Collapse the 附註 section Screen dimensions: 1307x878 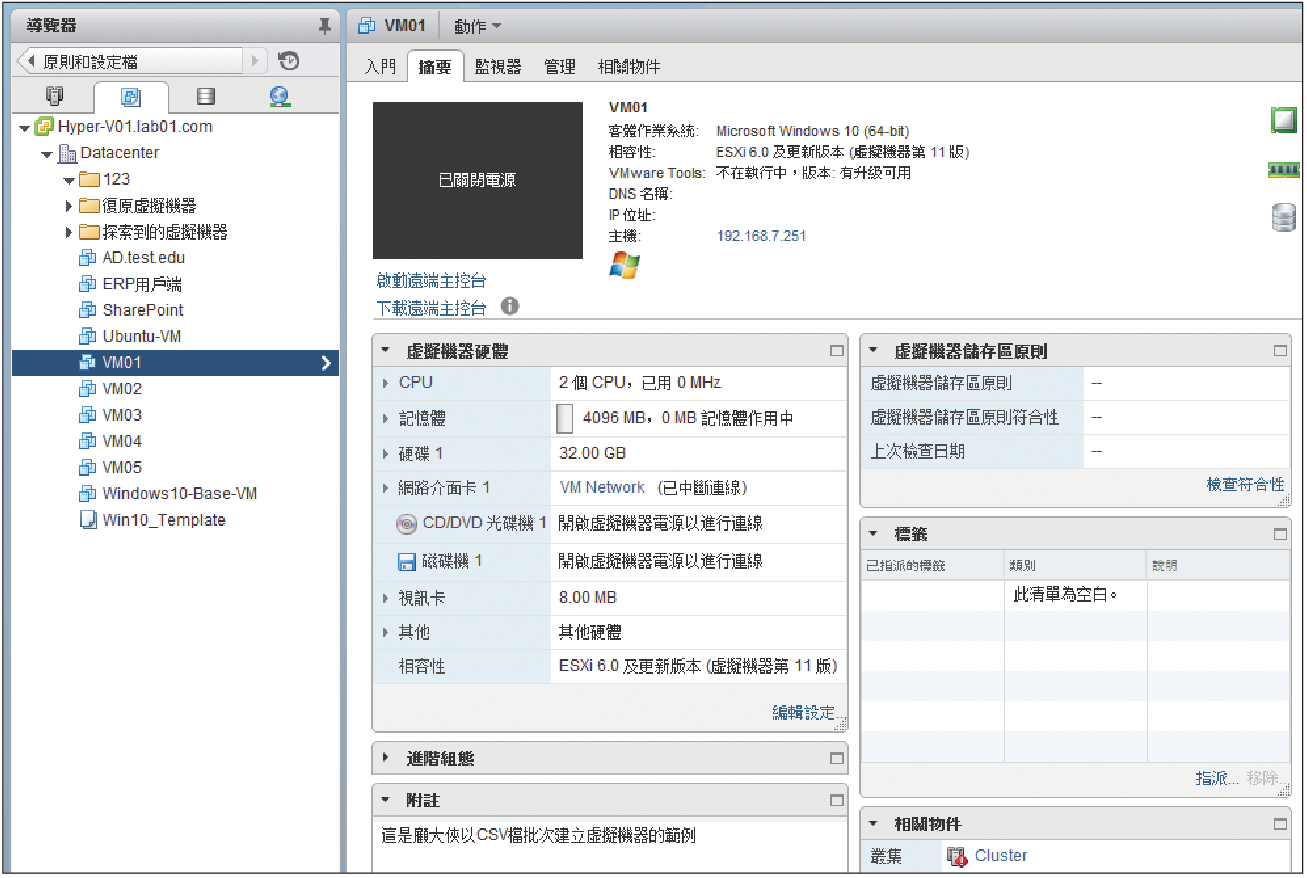(386, 801)
